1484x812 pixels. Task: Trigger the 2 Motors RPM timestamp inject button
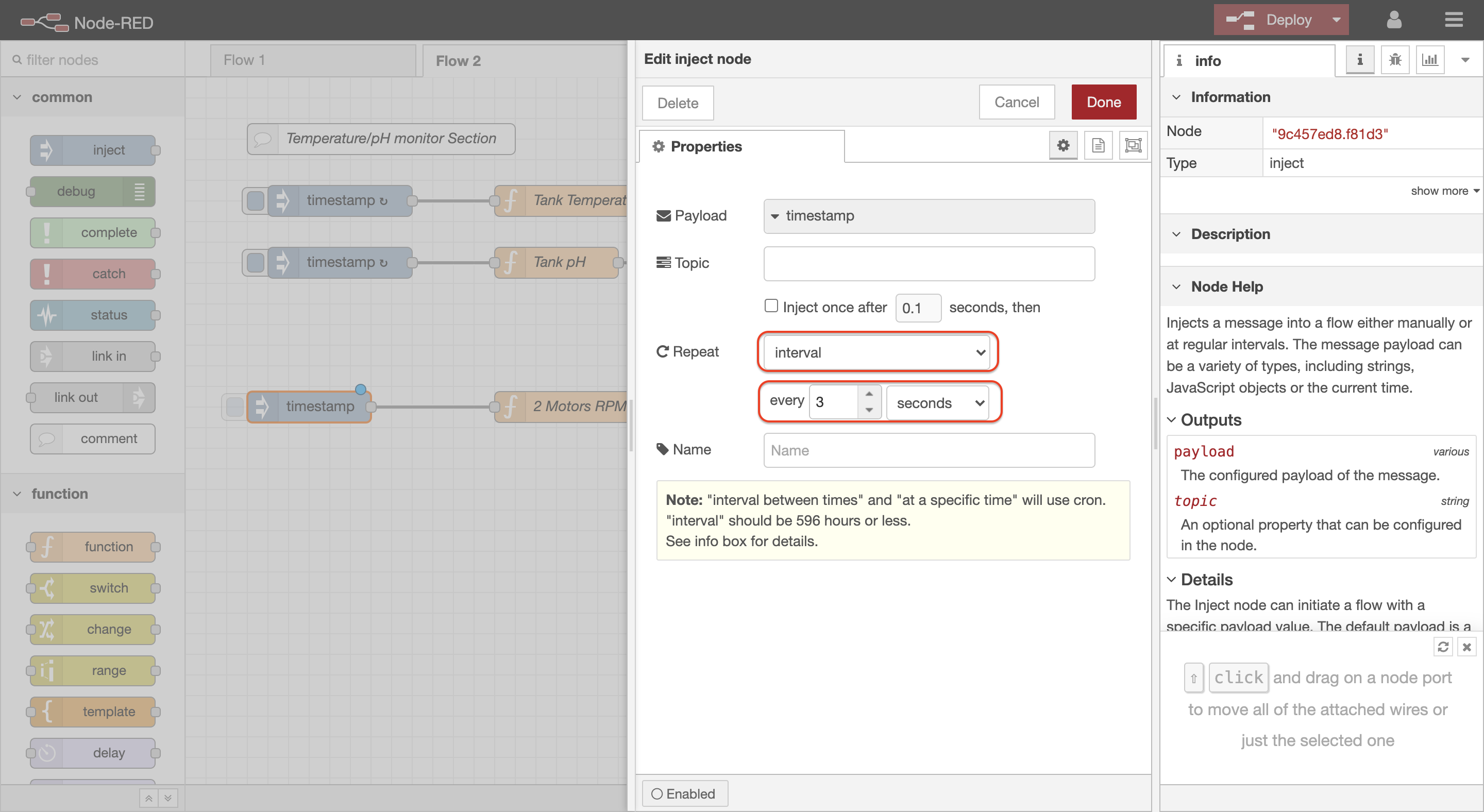(x=234, y=407)
